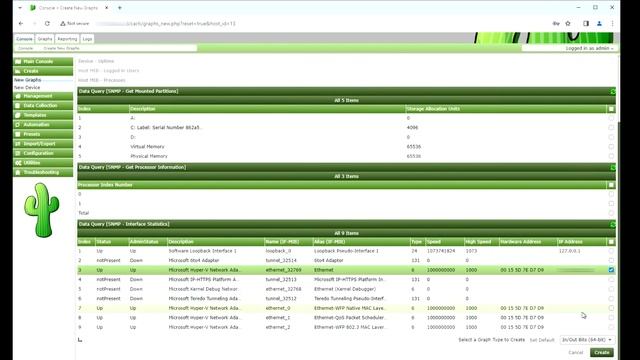
Task: Open the browser tab search dropdown arrow
Action: 20,8
